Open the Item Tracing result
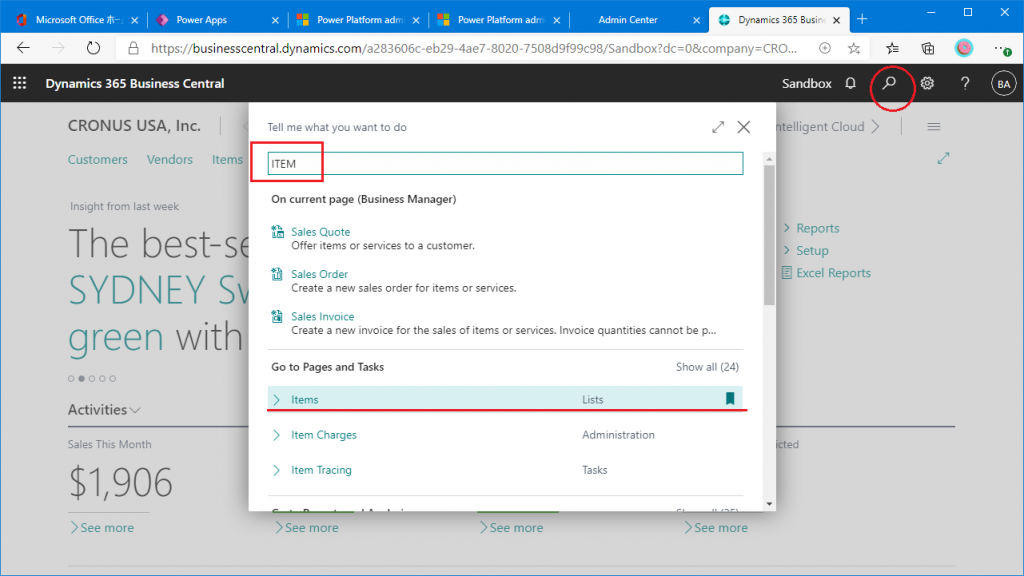1024x576 pixels. click(x=321, y=470)
